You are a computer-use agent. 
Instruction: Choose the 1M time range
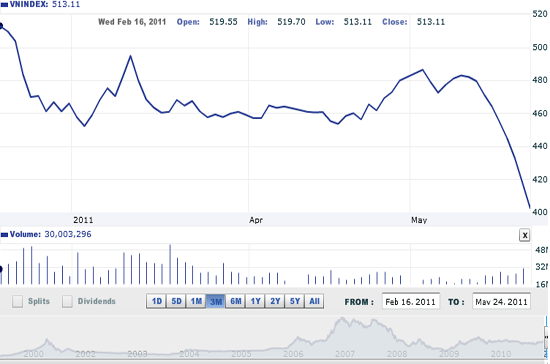coord(196,301)
